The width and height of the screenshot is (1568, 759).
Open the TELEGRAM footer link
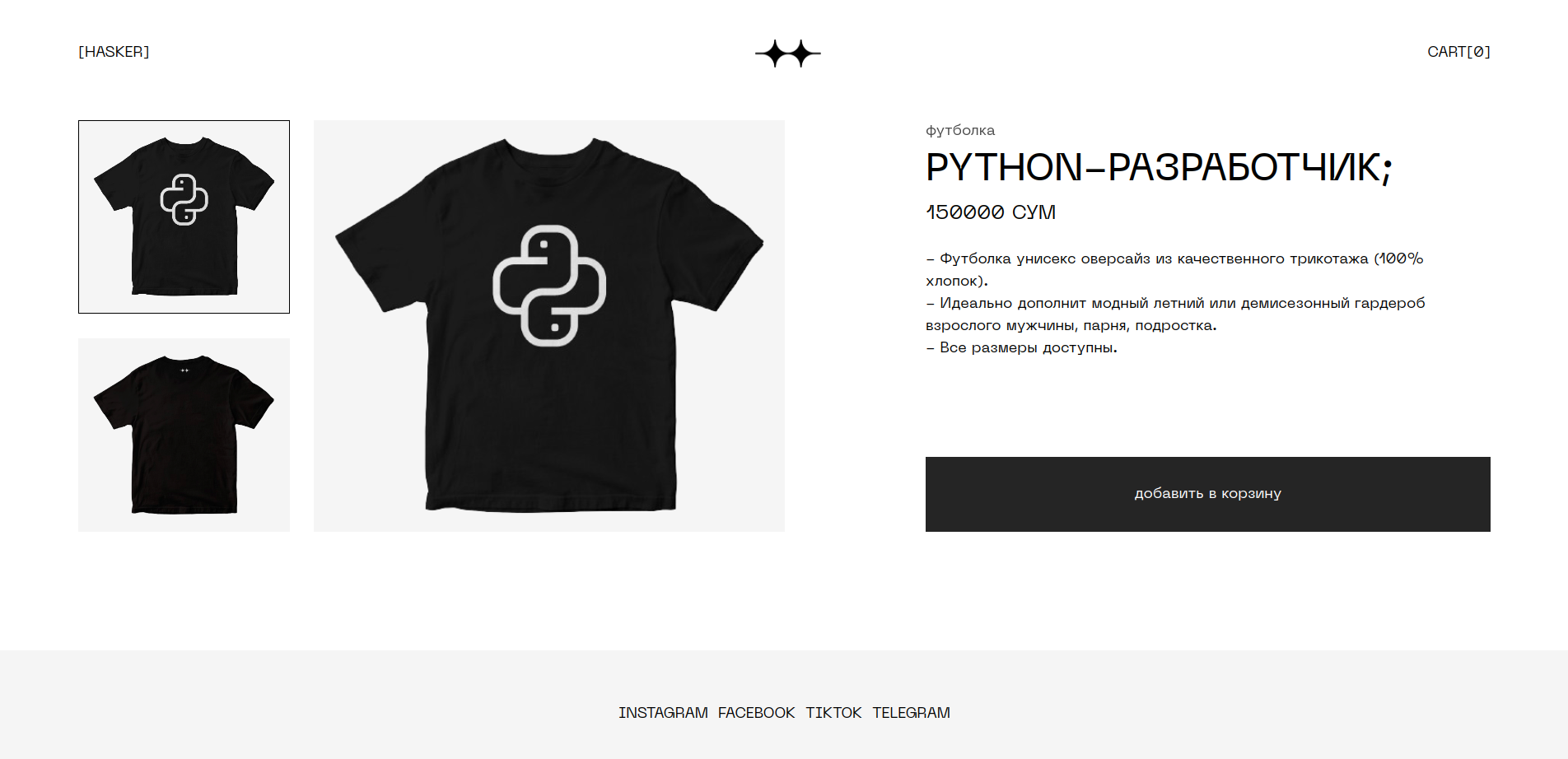(911, 713)
